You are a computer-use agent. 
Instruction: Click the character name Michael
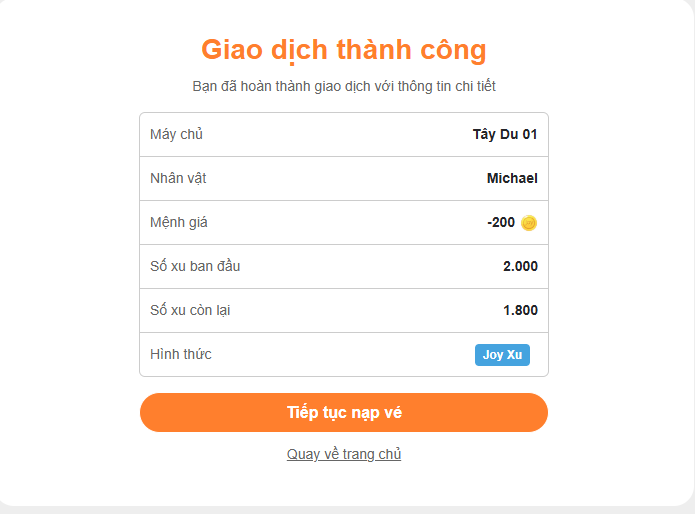[512, 179]
